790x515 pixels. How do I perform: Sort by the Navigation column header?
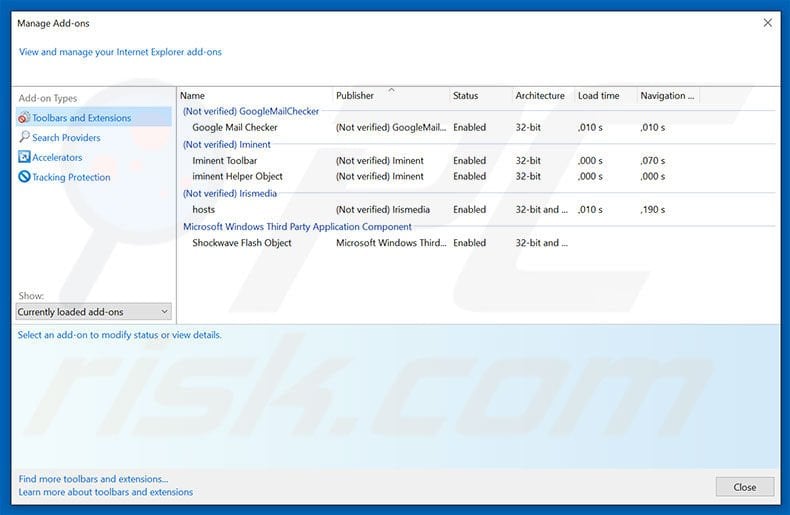(668, 95)
